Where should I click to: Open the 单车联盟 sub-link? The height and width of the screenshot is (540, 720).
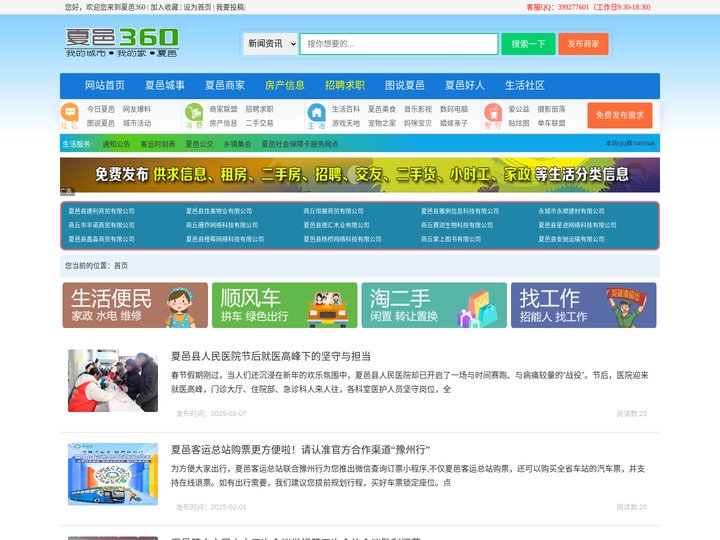coord(551,123)
